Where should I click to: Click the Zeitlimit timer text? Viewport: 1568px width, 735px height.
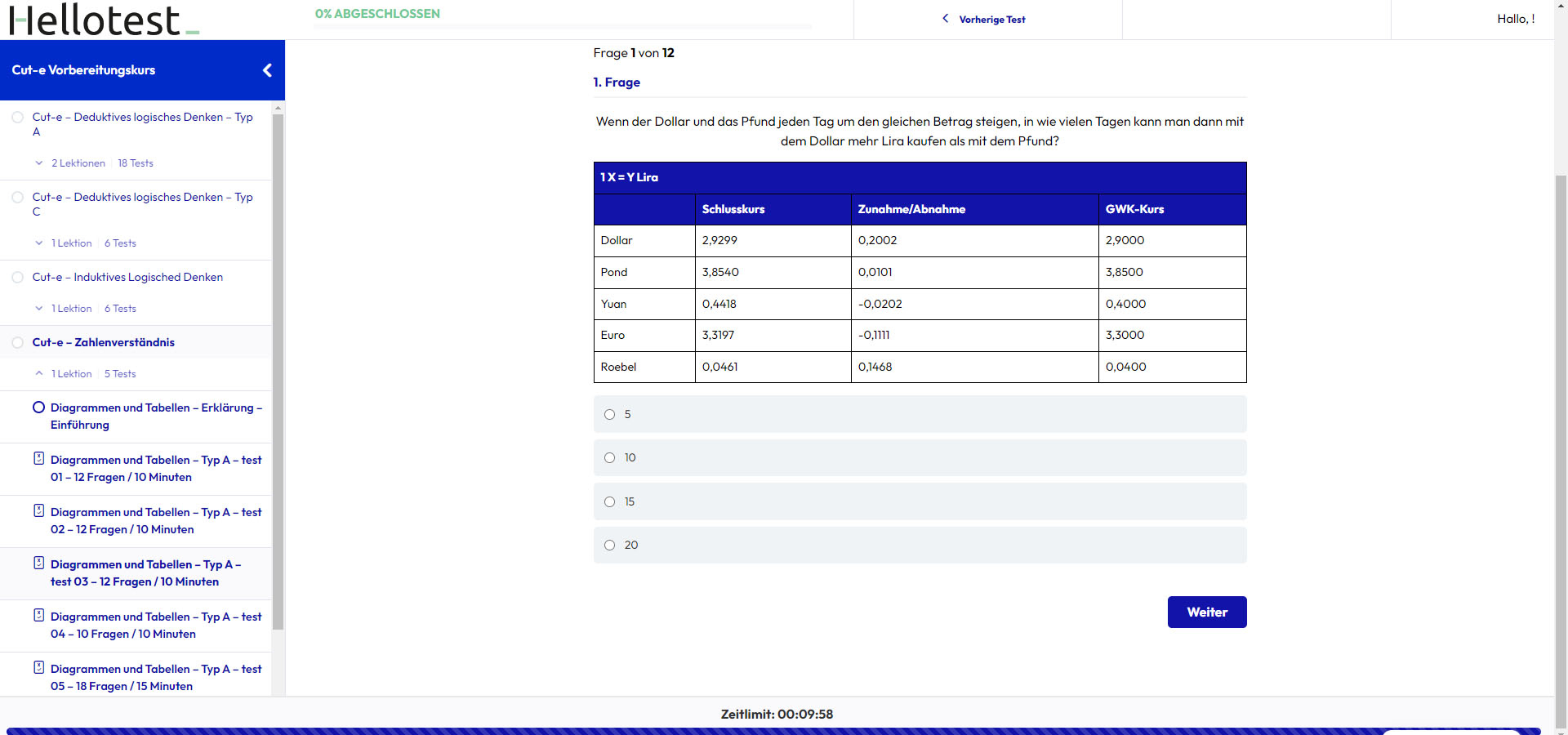tap(777, 715)
